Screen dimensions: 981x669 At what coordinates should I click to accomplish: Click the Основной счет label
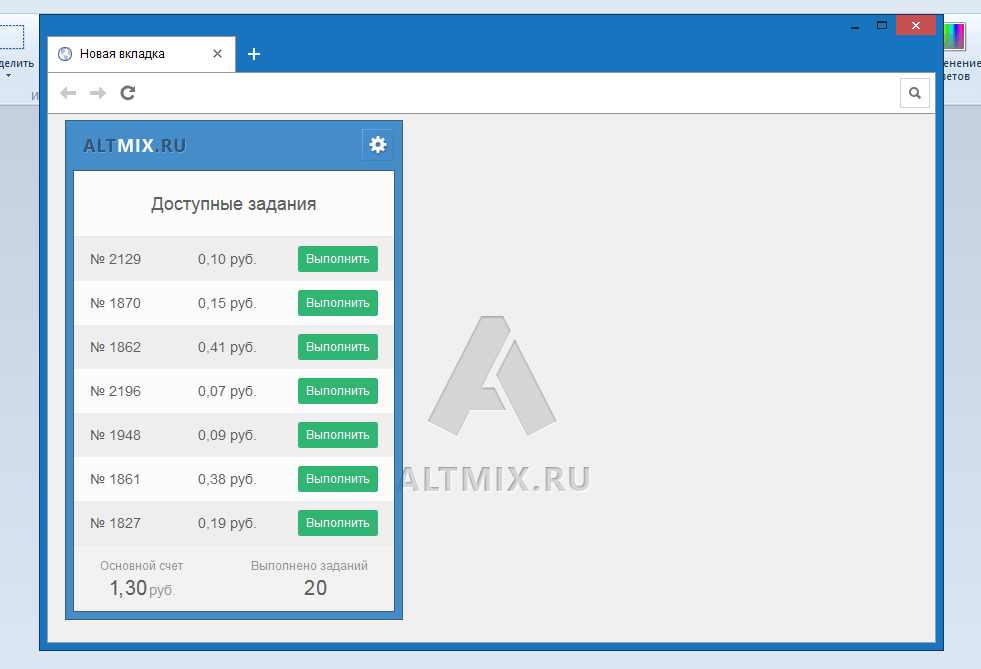coord(141,566)
